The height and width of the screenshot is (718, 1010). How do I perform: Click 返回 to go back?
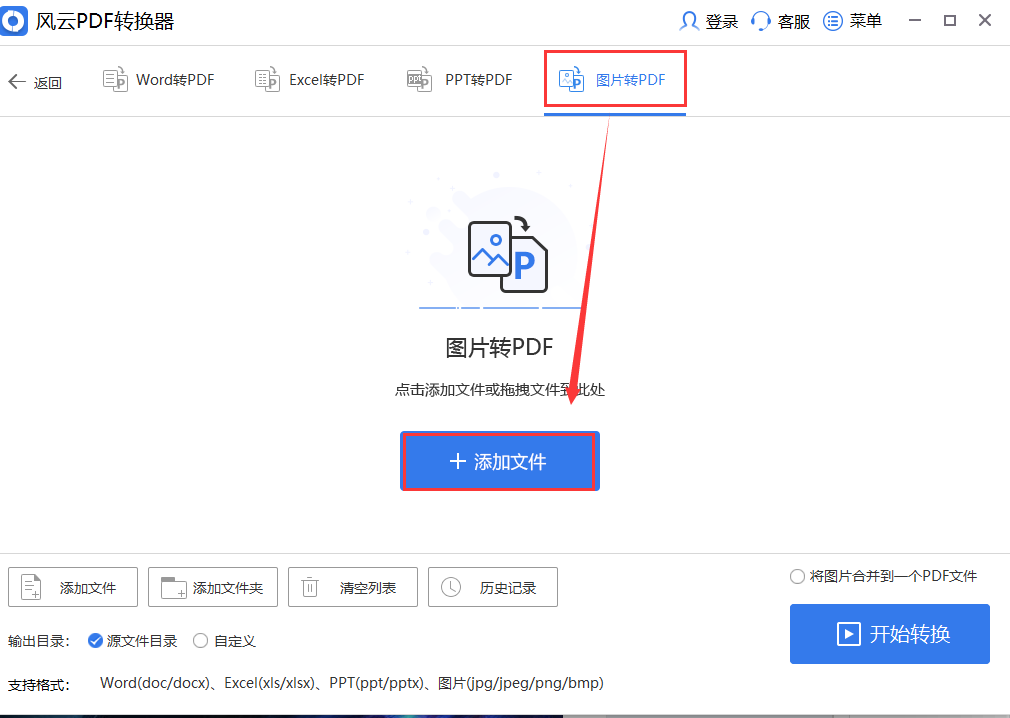click(36, 82)
